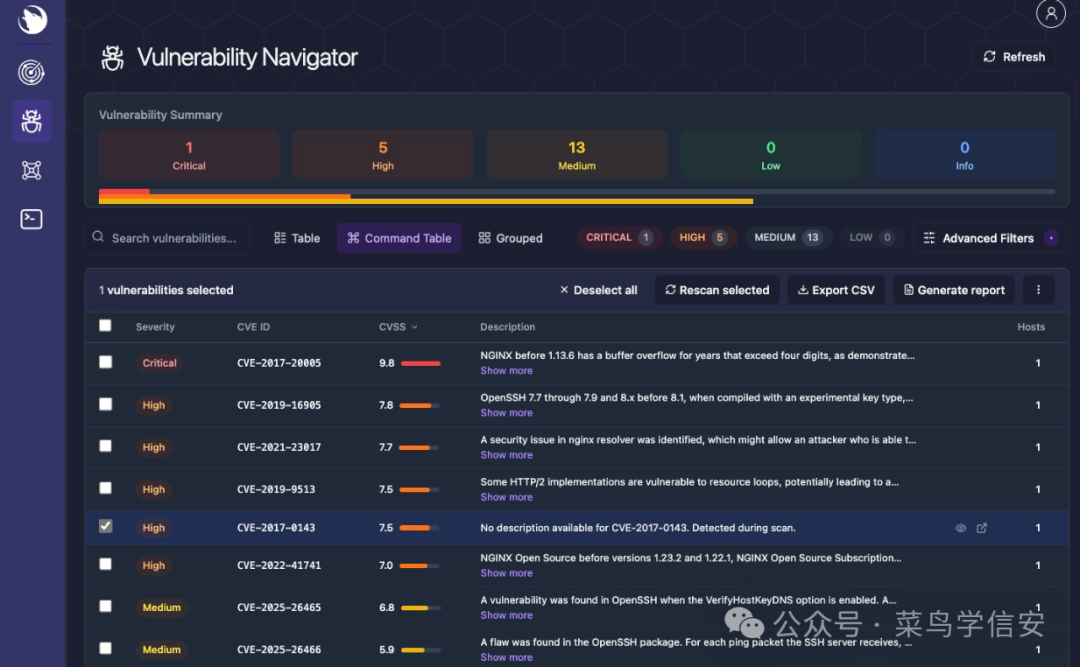Click the Hosts column header
This screenshot has height=667, width=1080.
(x=1030, y=327)
